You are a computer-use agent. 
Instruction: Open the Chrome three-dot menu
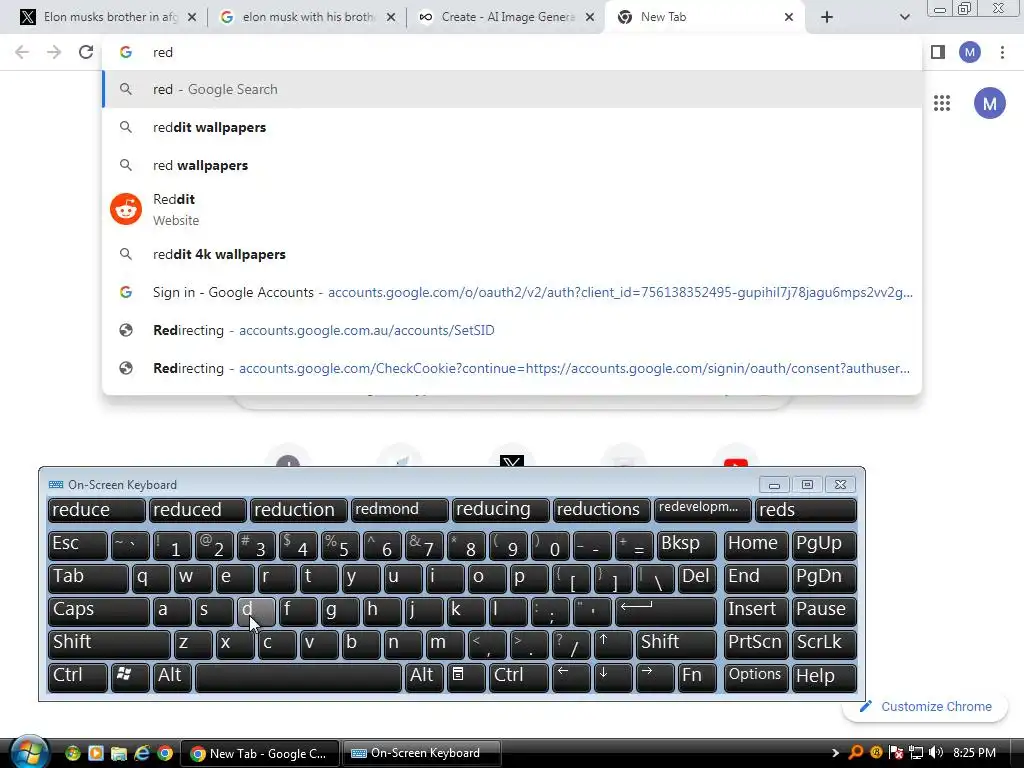[1002, 52]
